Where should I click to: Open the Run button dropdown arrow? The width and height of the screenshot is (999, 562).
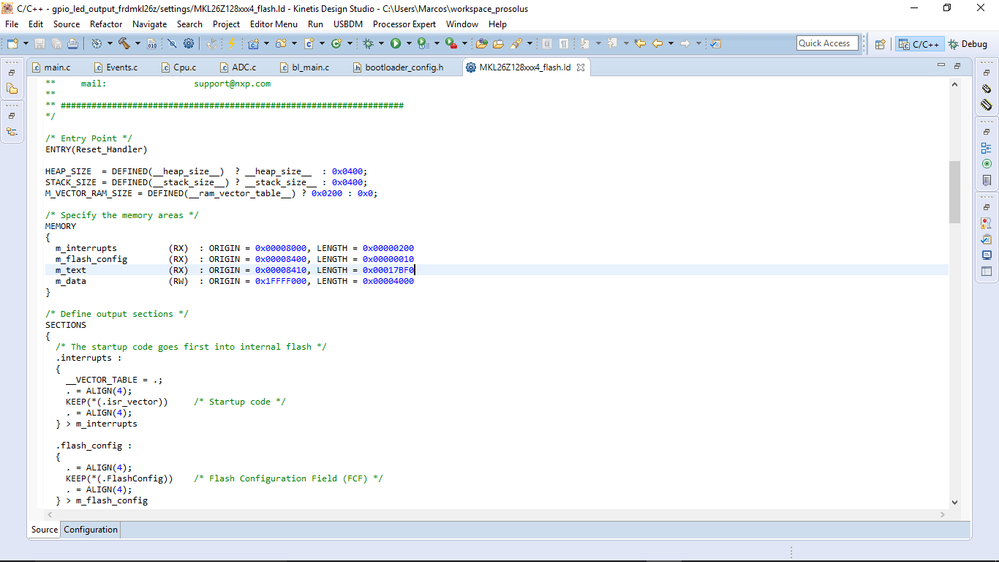coord(408,43)
